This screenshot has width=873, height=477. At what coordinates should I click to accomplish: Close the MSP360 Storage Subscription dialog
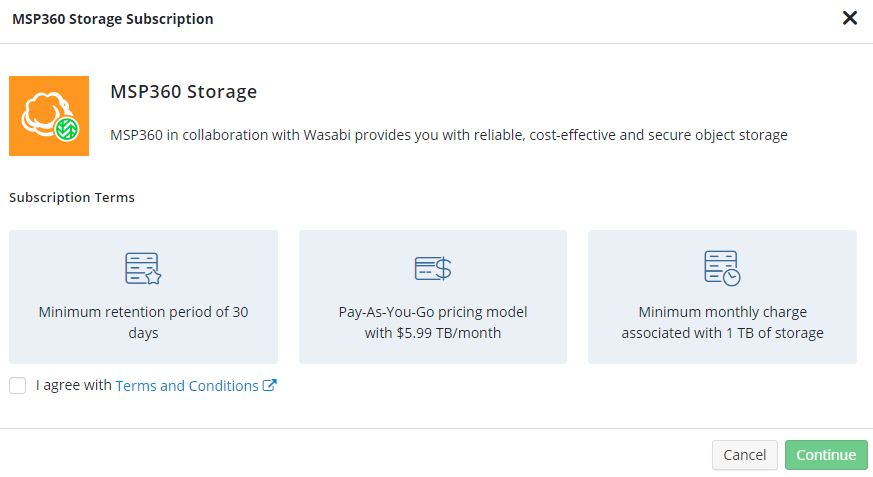(x=850, y=18)
